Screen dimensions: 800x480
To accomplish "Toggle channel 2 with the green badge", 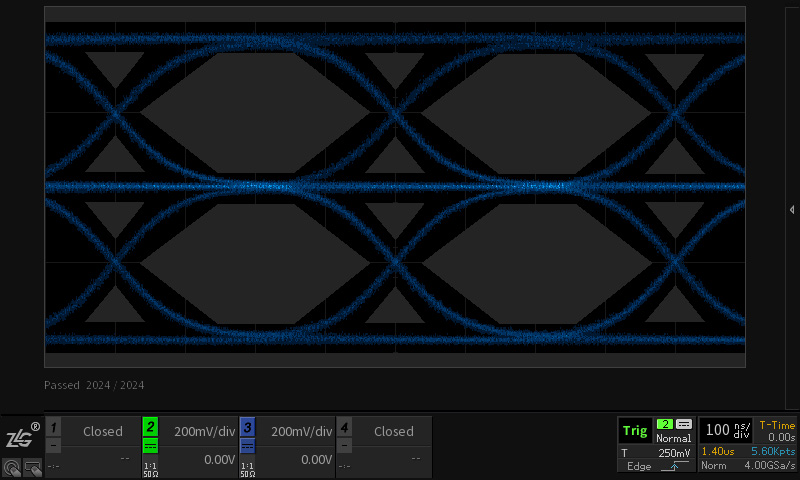I will [150, 426].
